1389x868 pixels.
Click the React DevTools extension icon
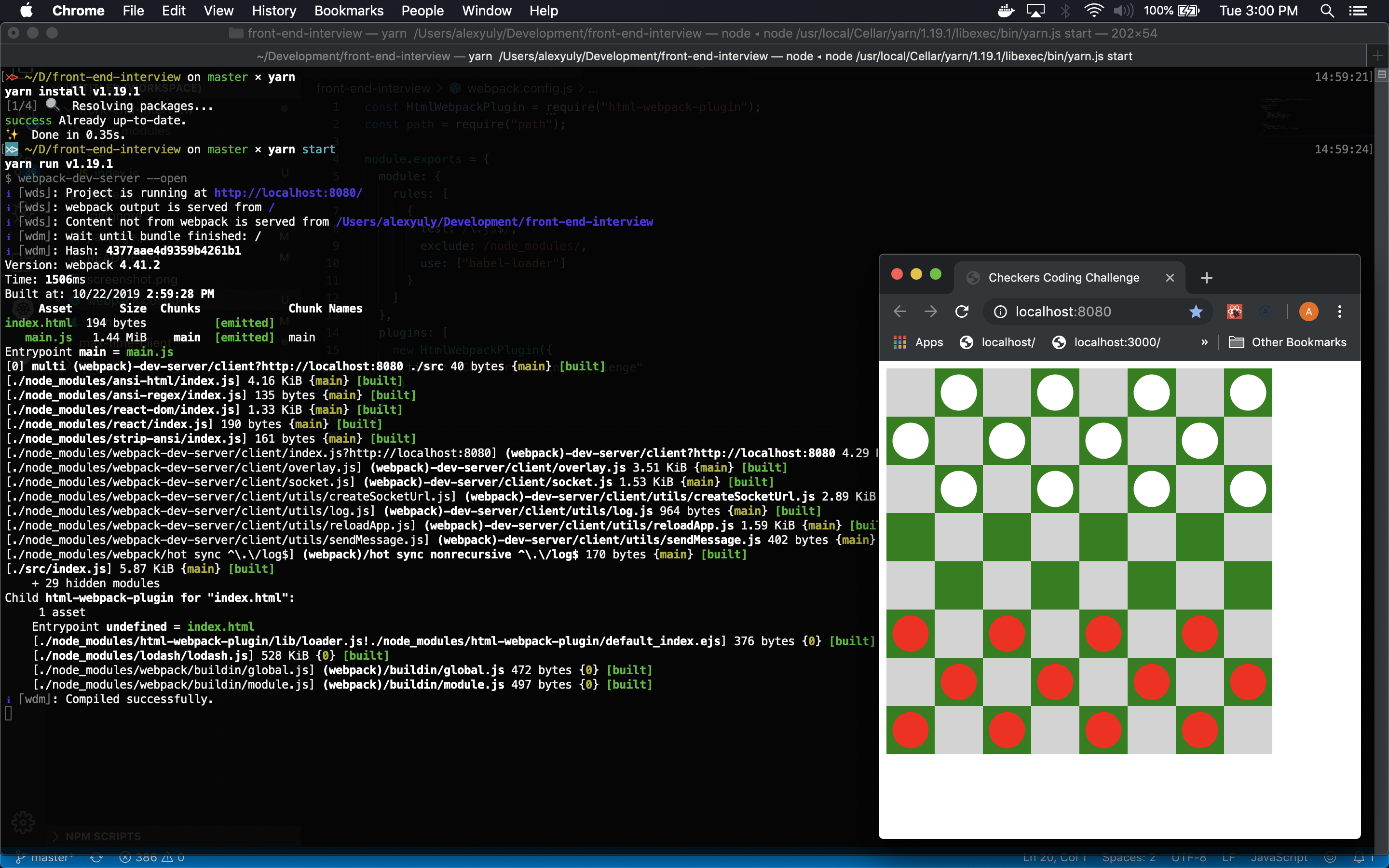1235,312
